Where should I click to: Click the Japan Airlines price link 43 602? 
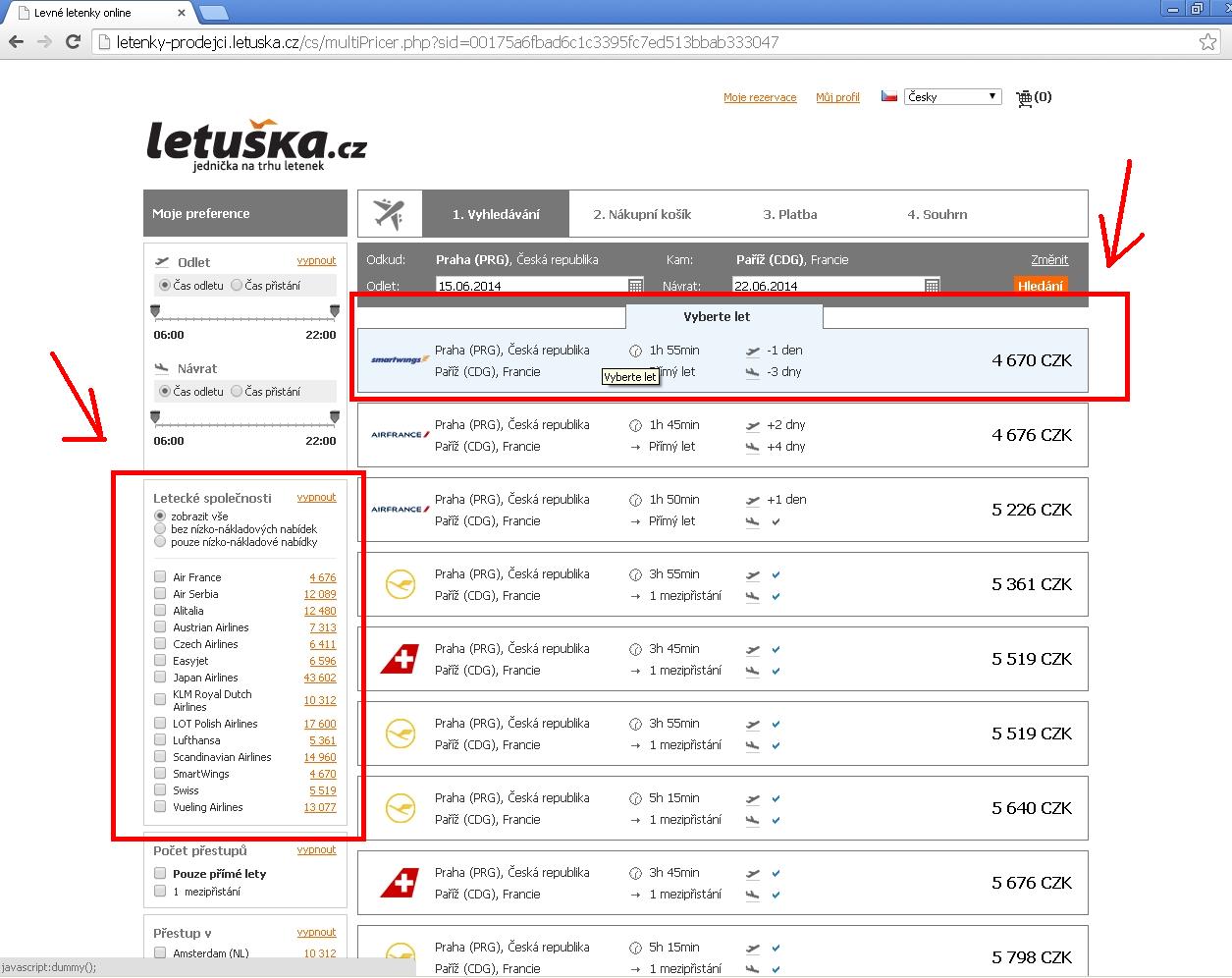point(320,678)
